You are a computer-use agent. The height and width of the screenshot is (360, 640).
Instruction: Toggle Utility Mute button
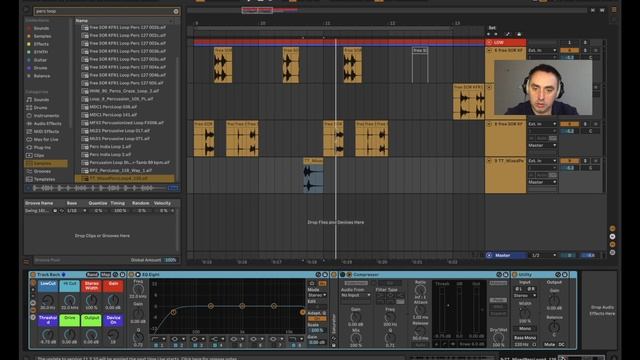[549, 345]
